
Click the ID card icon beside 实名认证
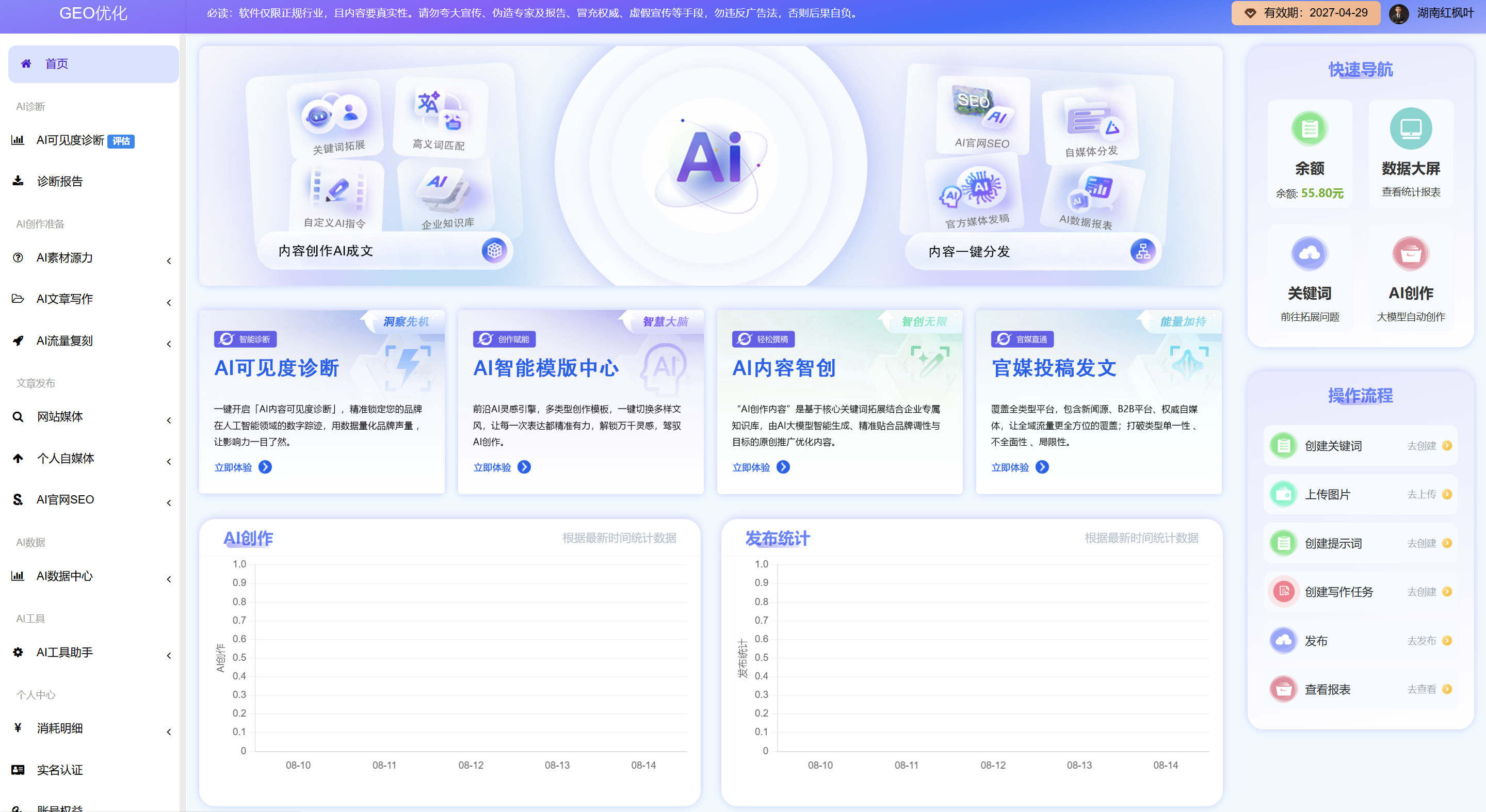[x=18, y=770]
